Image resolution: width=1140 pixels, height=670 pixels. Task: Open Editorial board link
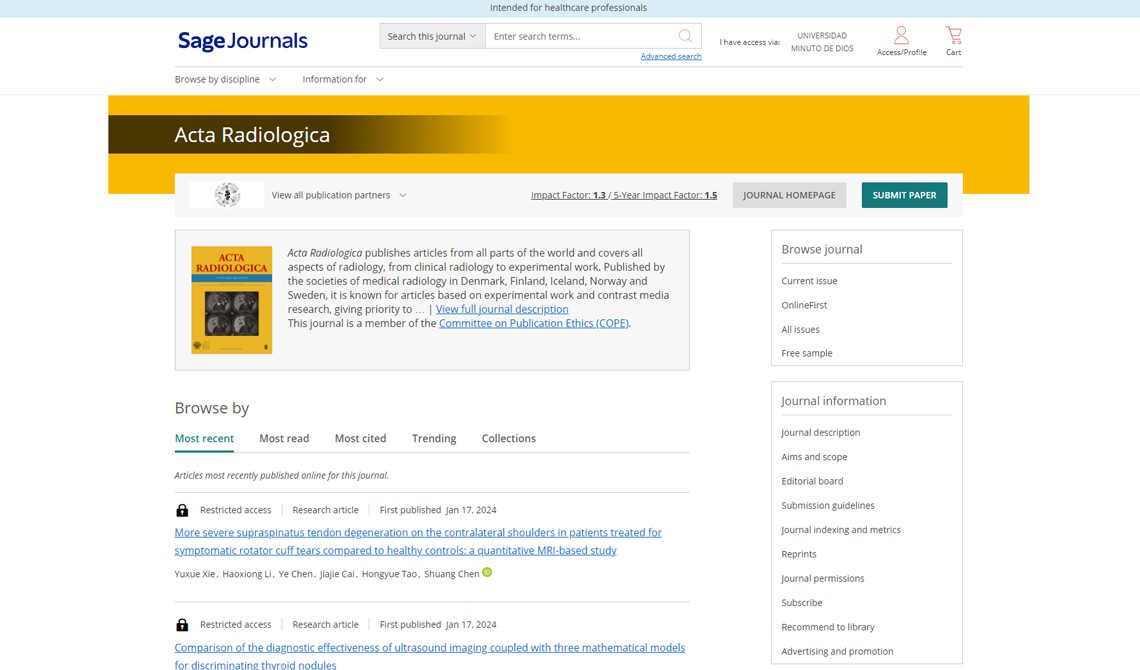point(812,481)
